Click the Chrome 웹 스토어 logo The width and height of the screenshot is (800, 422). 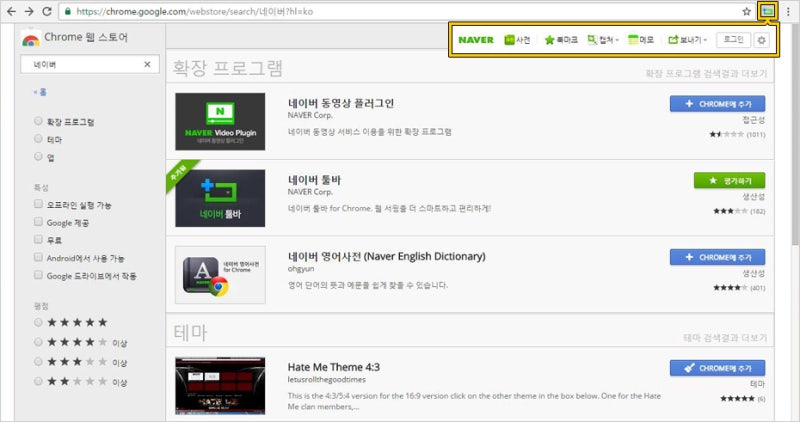coord(75,38)
